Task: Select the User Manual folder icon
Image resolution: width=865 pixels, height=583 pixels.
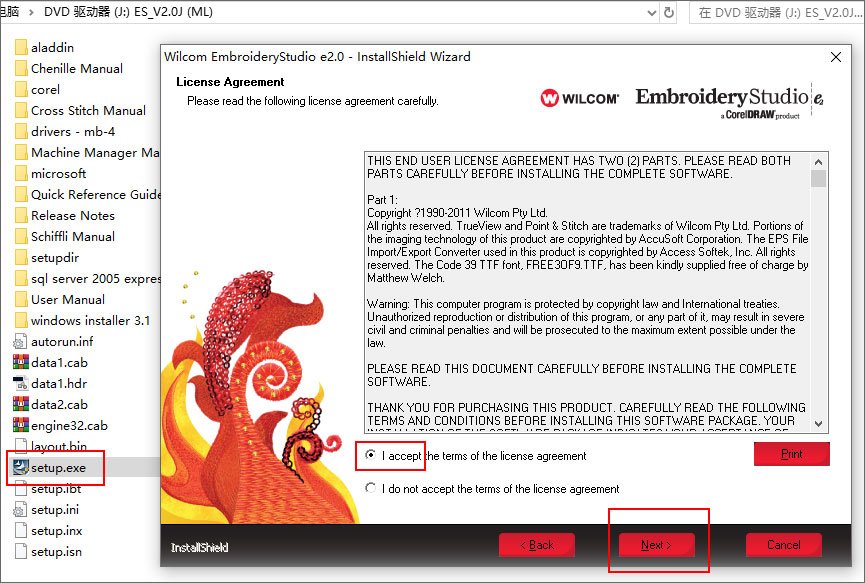Action: click(x=22, y=299)
